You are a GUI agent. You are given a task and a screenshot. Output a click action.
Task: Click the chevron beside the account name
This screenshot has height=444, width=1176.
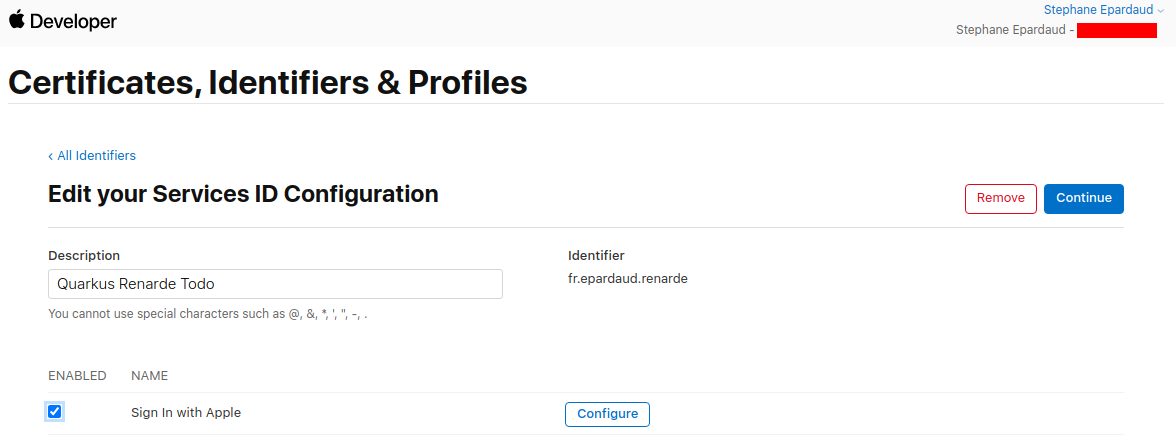tap(1160, 10)
